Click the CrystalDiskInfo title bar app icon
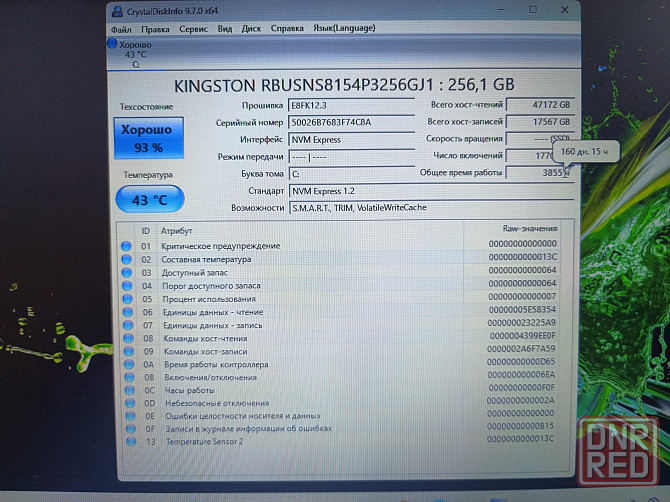The width and height of the screenshot is (670, 502). [x=117, y=11]
